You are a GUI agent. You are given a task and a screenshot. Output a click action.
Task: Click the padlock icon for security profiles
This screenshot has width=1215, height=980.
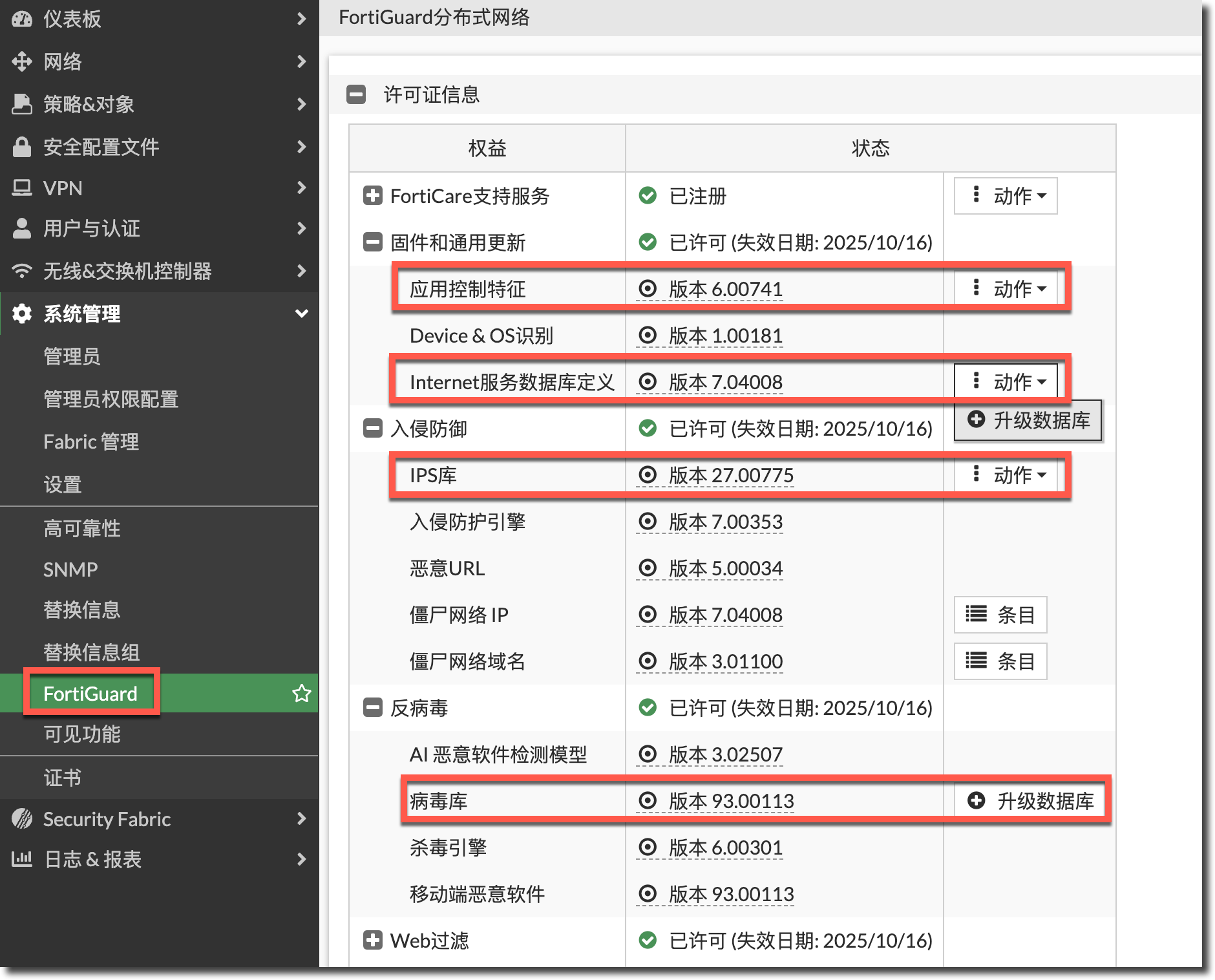point(22,147)
